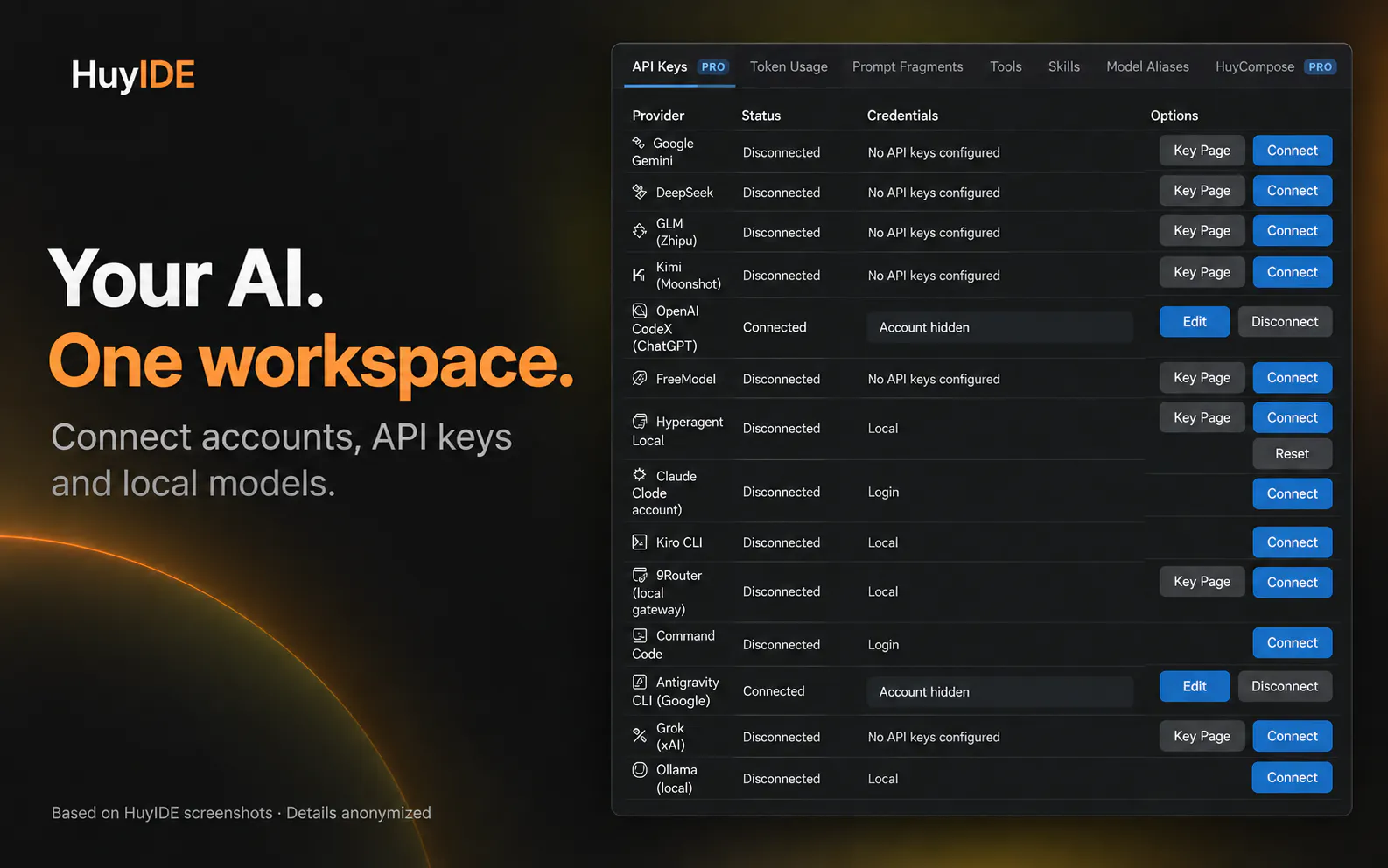
Task: Edit the Antigravity CLI account
Action: (x=1195, y=687)
